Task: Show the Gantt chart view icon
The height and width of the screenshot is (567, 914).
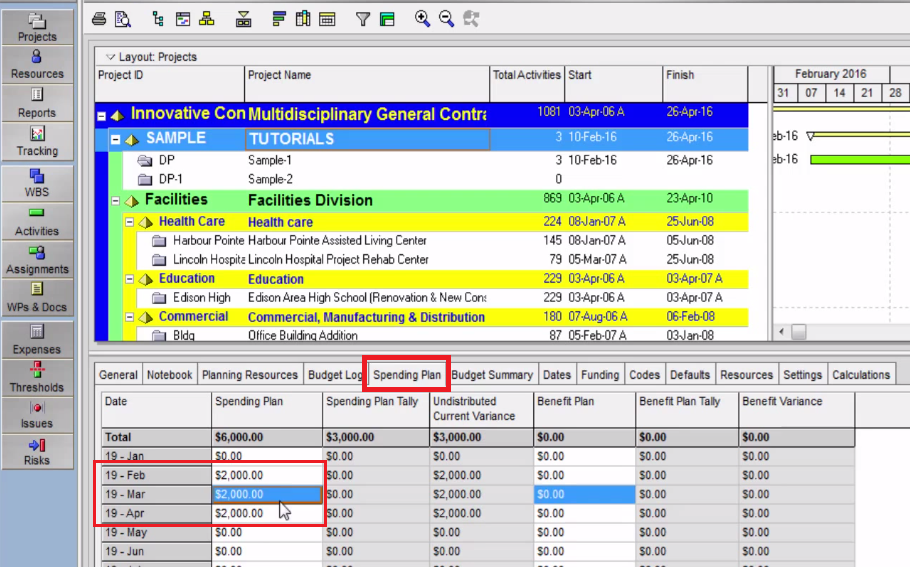Action: [182, 19]
